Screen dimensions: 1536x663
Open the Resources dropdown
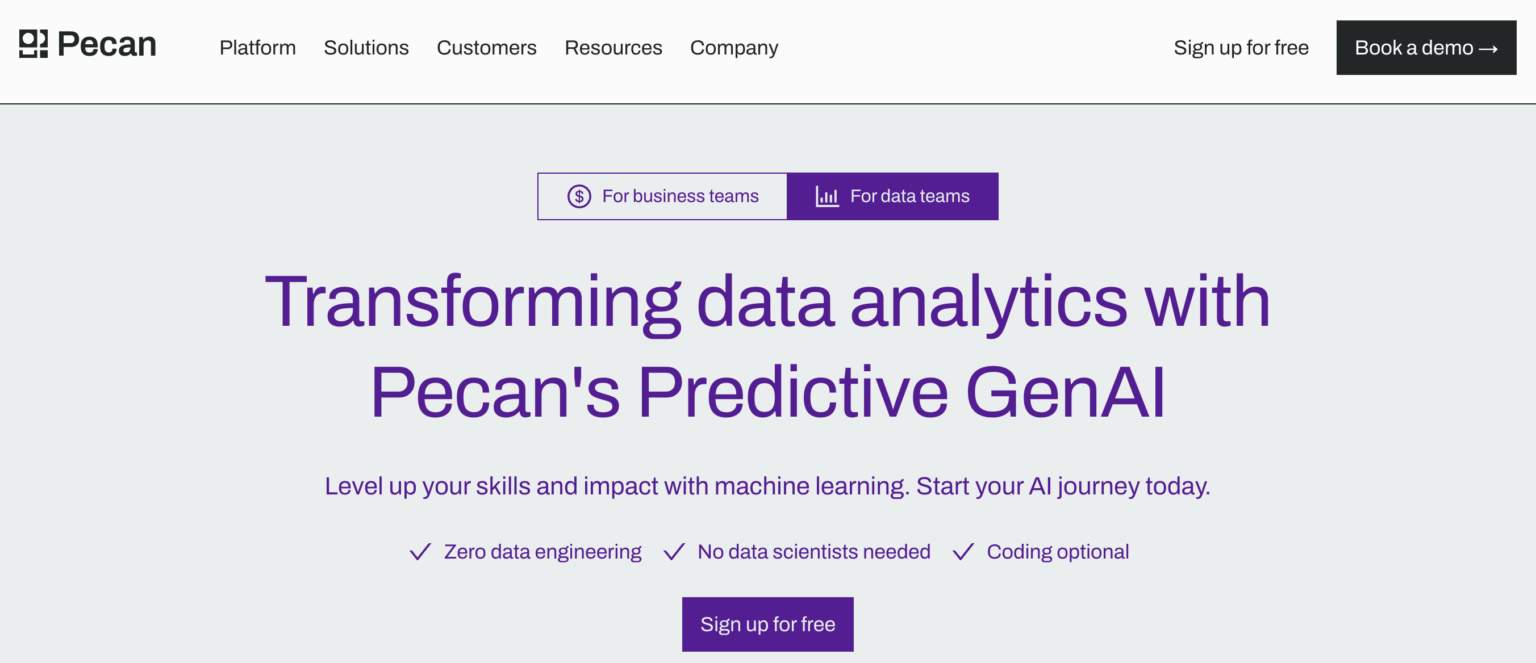click(613, 47)
